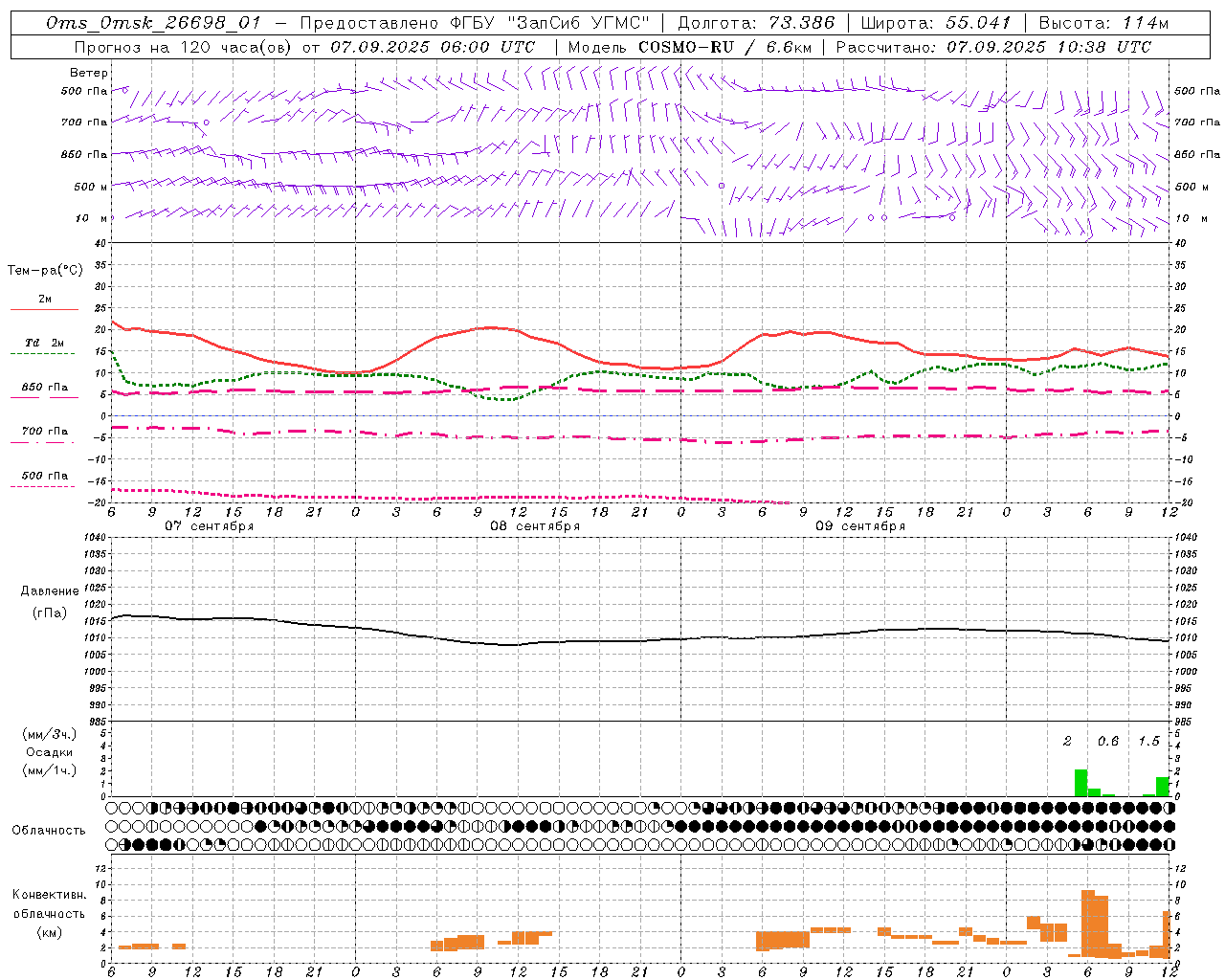Click the "Ветер" panel label
Screen dimensions: 1225x980
(89, 73)
